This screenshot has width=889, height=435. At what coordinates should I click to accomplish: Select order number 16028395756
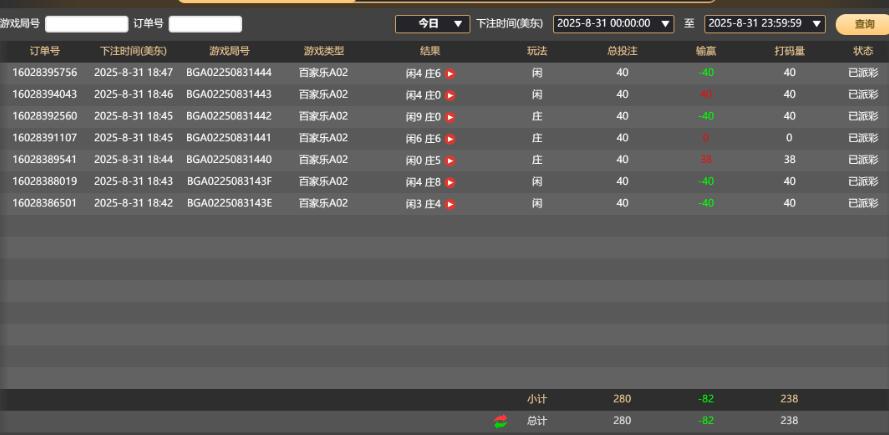[x=44, y=73]
